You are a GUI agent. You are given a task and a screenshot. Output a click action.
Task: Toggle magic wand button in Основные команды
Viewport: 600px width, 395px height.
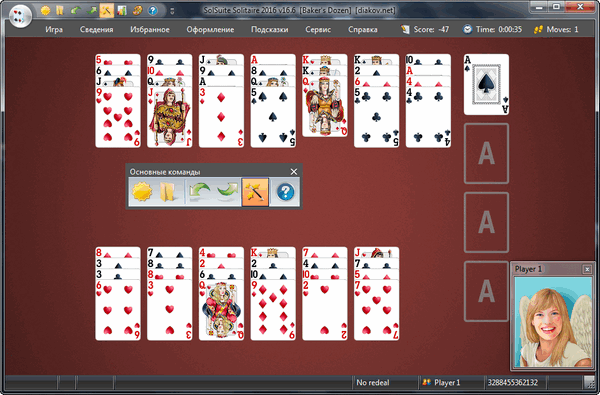(x=255, y=192)
